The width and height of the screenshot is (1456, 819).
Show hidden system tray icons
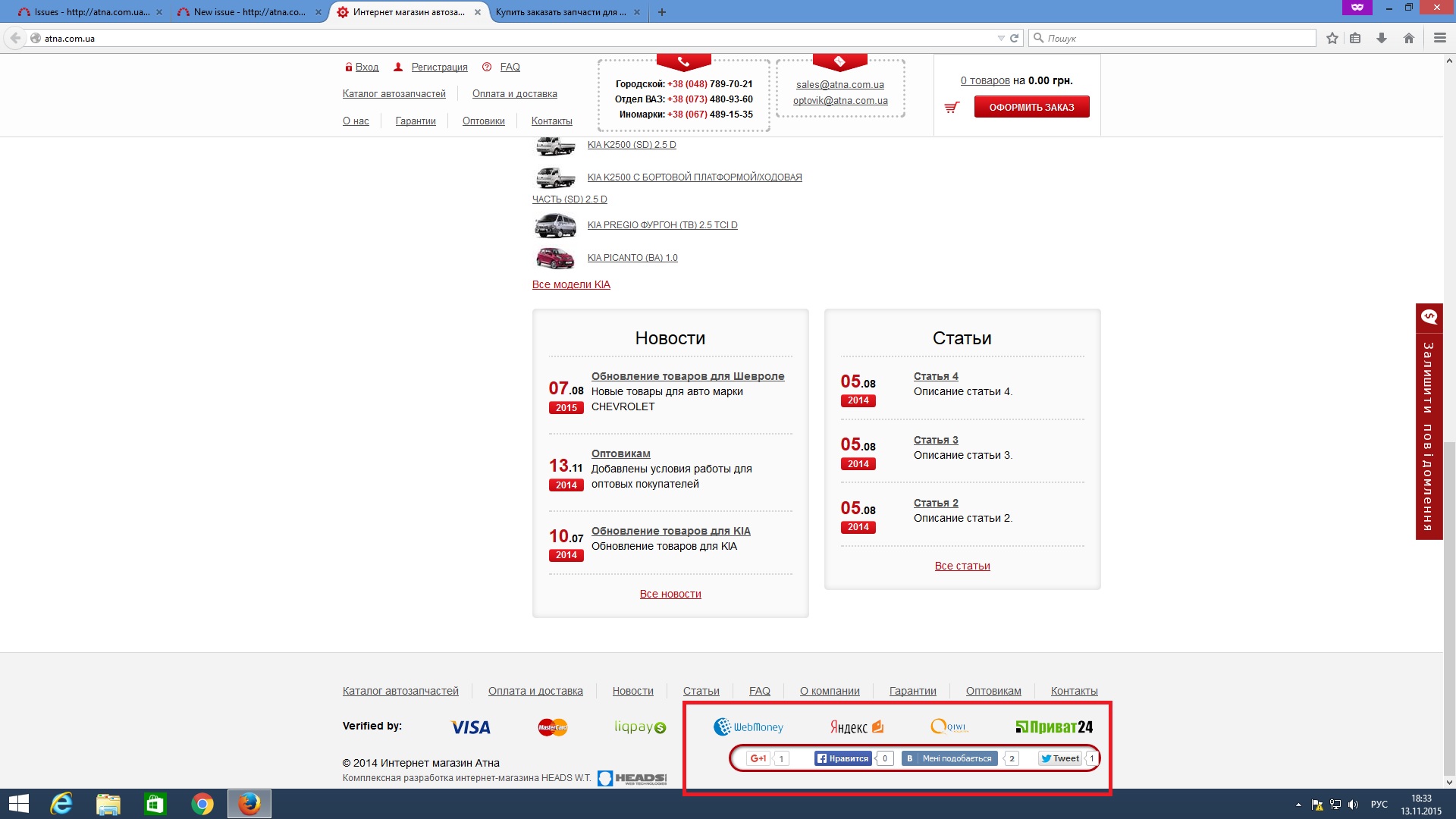[1298, 805]
